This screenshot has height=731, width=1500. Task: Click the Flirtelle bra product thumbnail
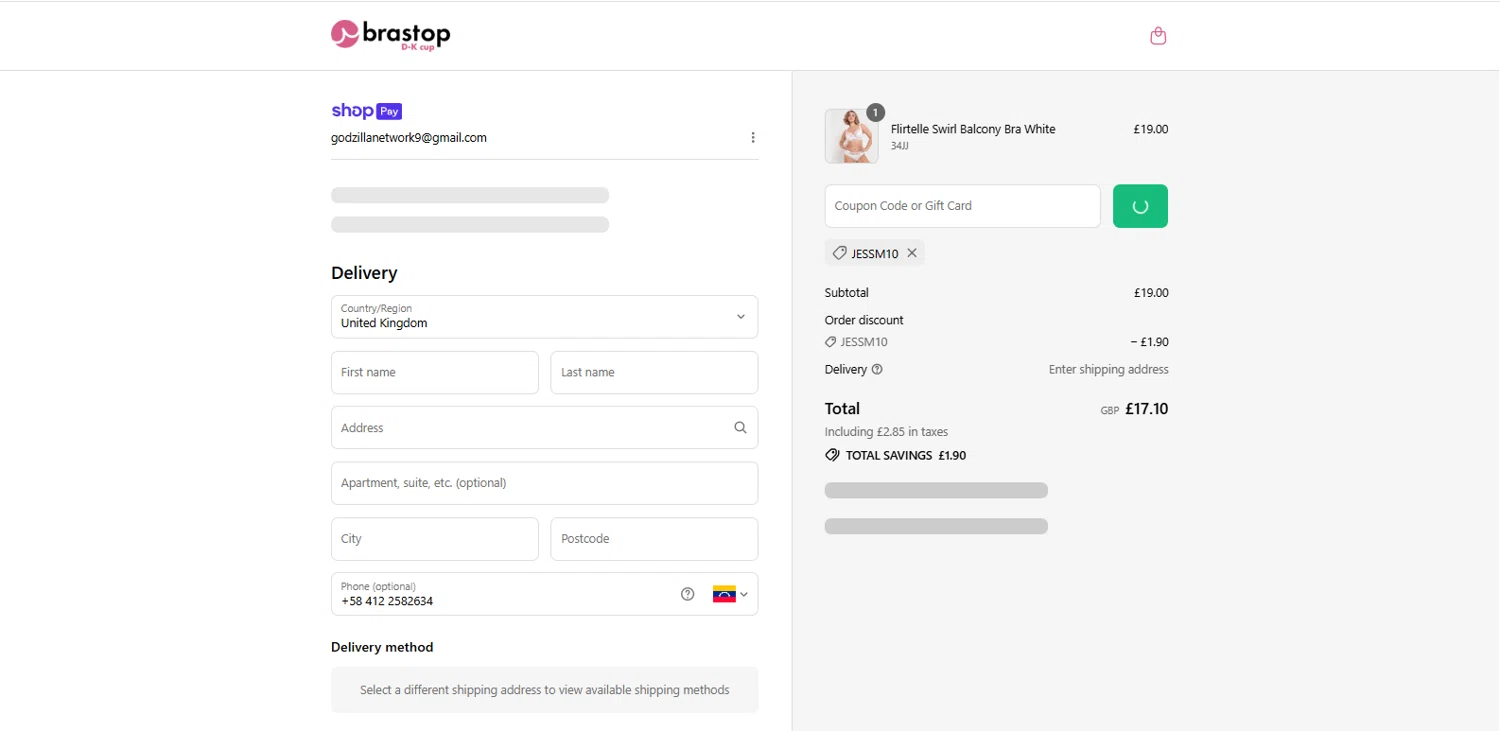point(851,136)
